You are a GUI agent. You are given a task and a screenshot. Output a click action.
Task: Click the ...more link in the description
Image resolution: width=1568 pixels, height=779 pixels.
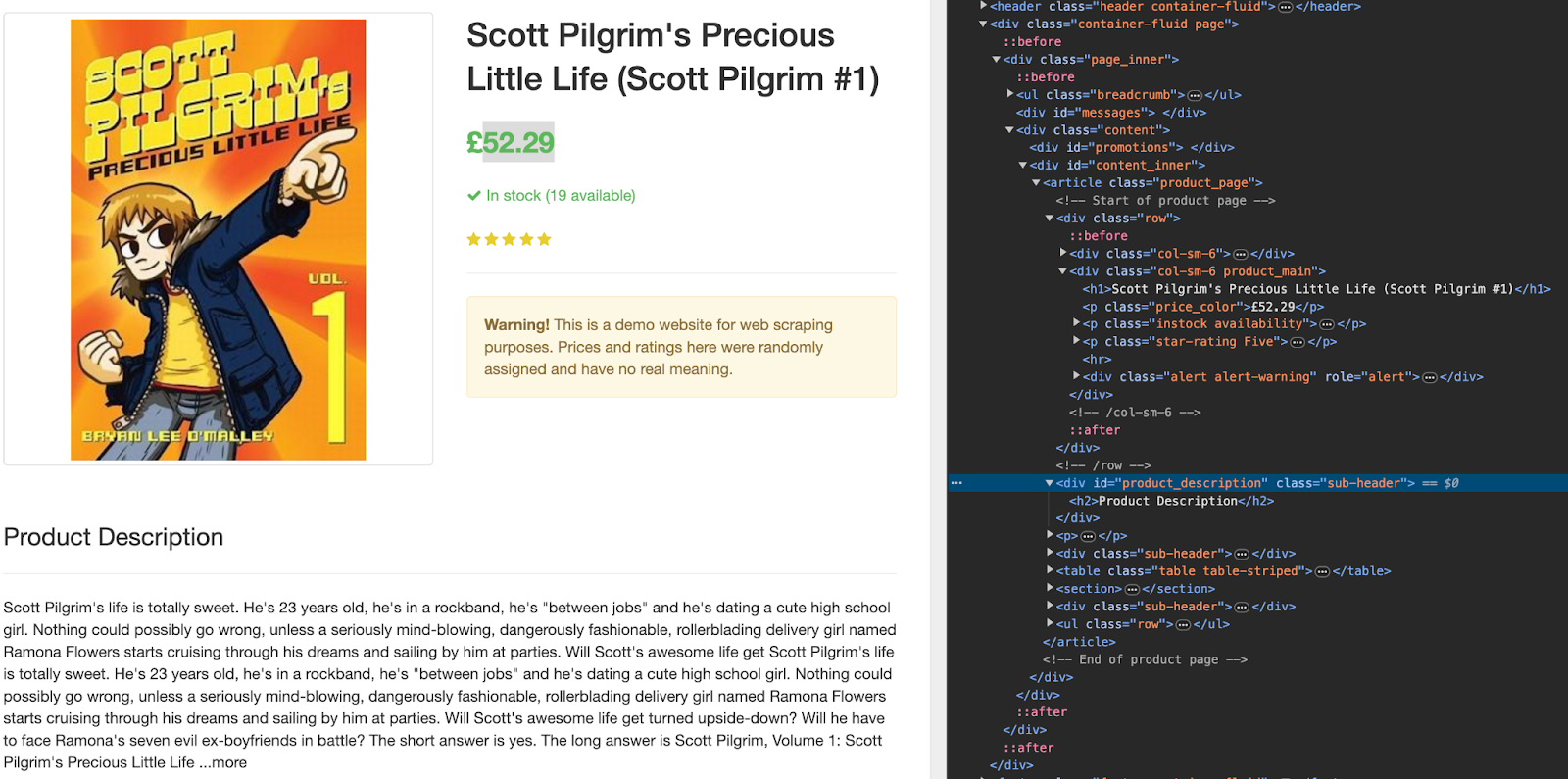[x=223, y=762]
